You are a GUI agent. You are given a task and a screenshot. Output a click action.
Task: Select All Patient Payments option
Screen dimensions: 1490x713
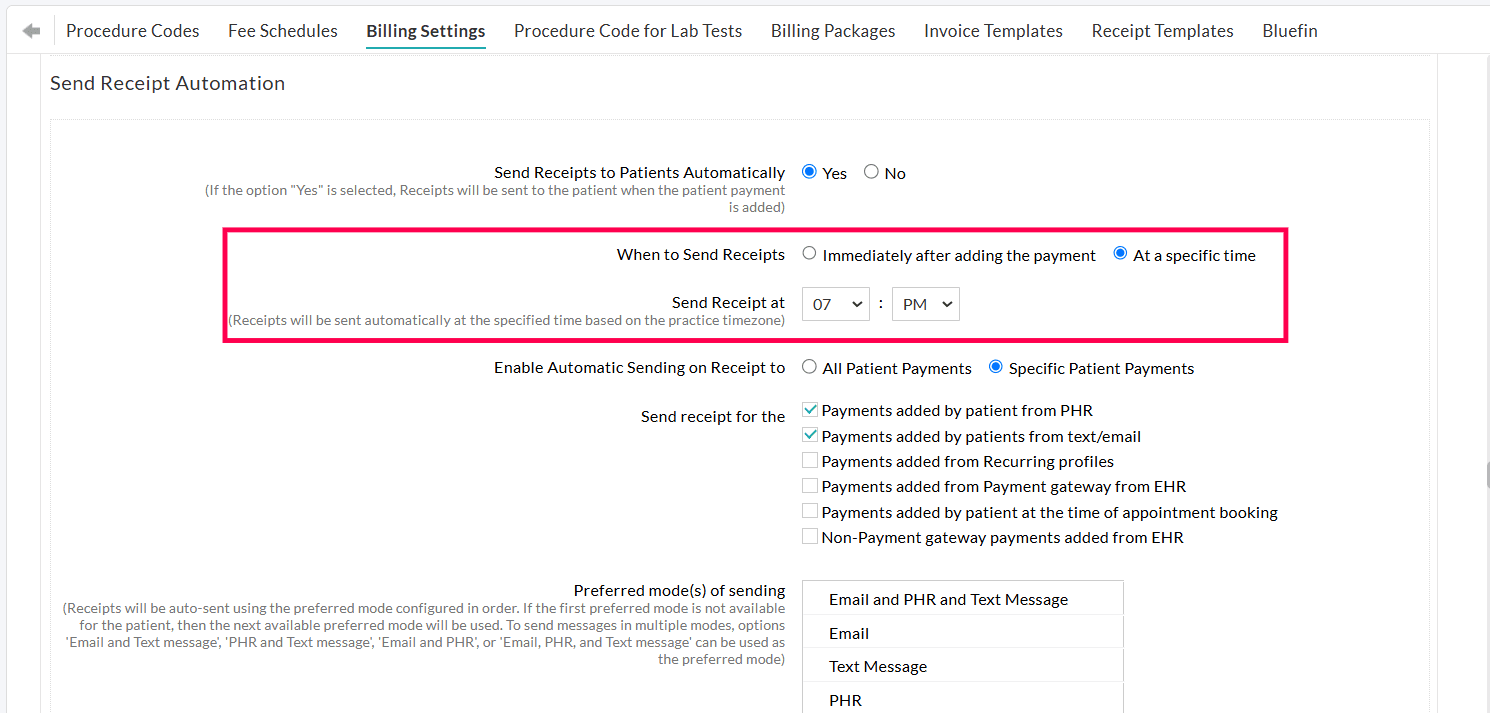(809, 366)
